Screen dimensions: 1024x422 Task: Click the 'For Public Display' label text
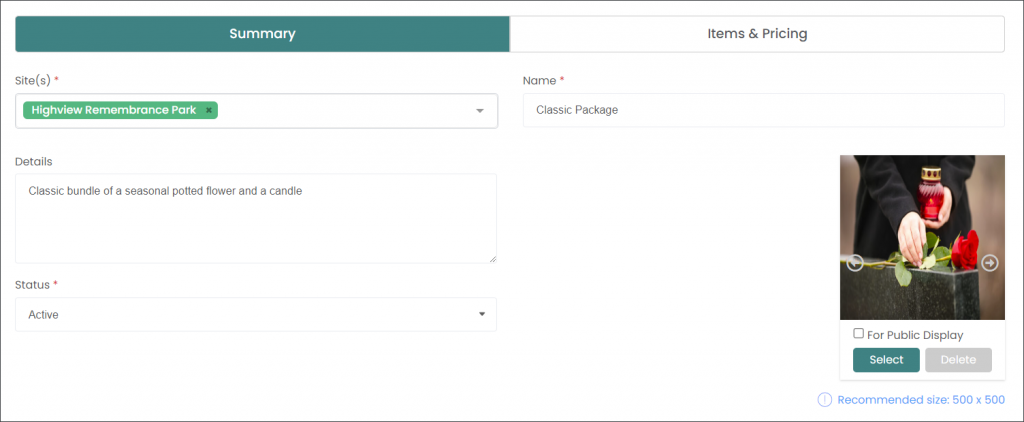(x=915, y=335)
